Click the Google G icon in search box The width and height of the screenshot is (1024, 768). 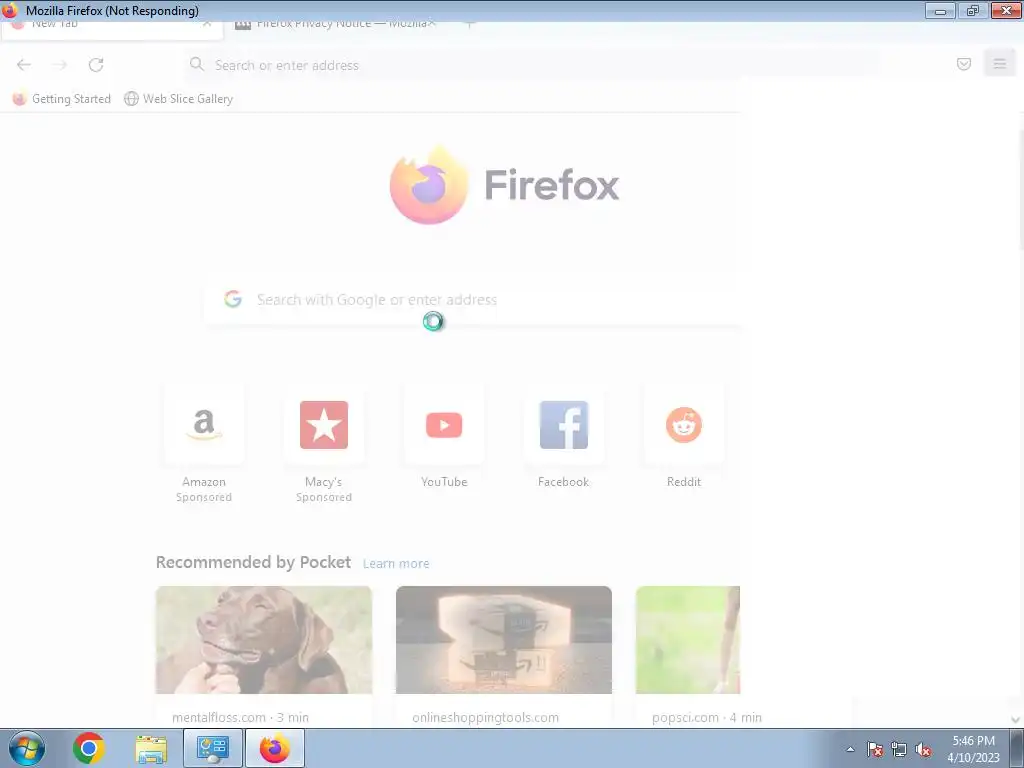(x=233, y=299)
